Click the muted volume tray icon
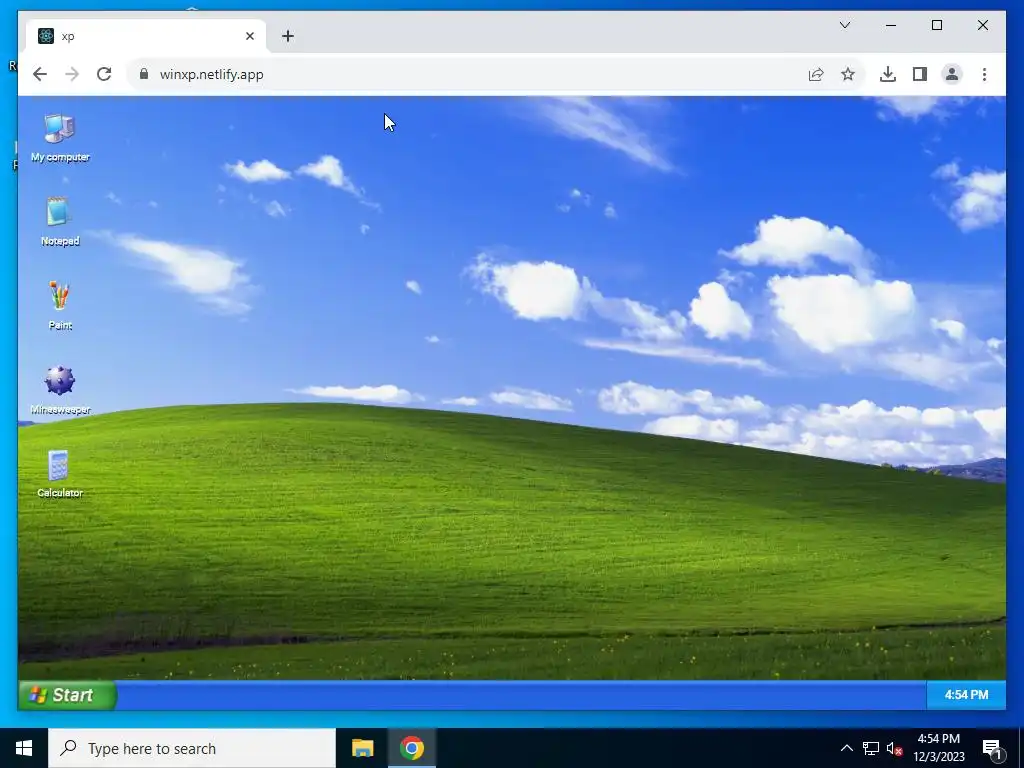This screenshot has width=1024, height=768. [895, 748]
